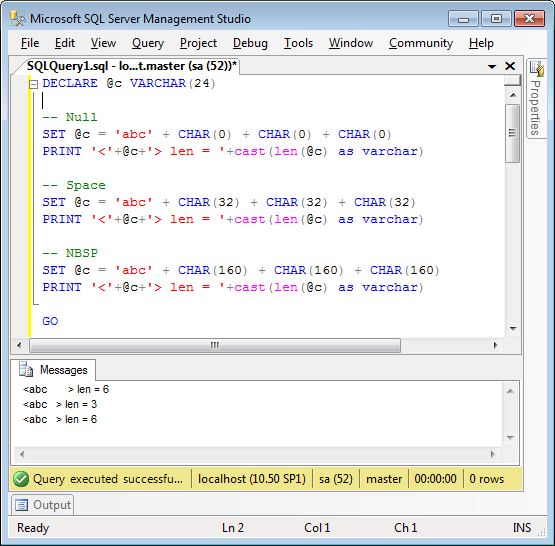Click Messages pane scroll right arrow
Viewport: 555px width, 546px height.
493,454
